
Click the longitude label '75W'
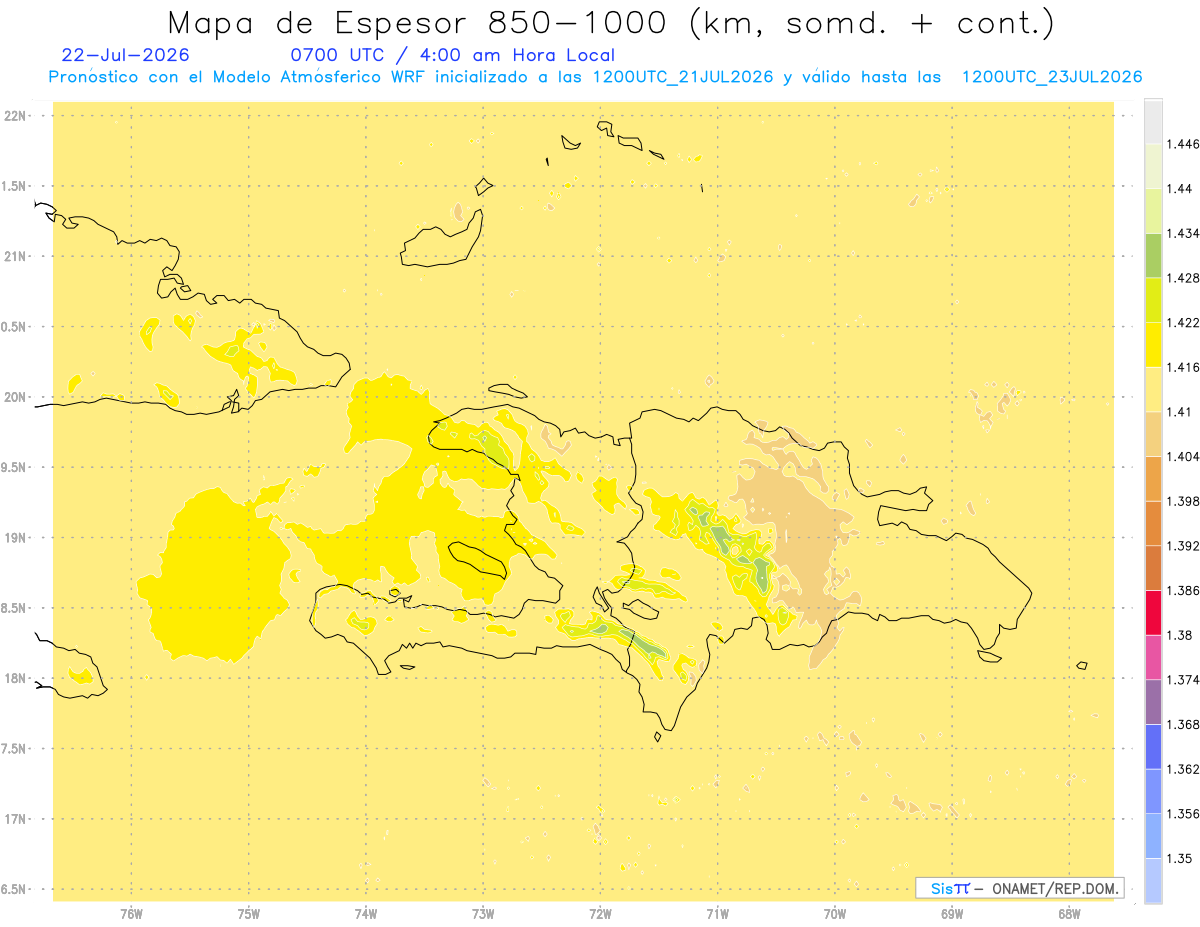249,914
